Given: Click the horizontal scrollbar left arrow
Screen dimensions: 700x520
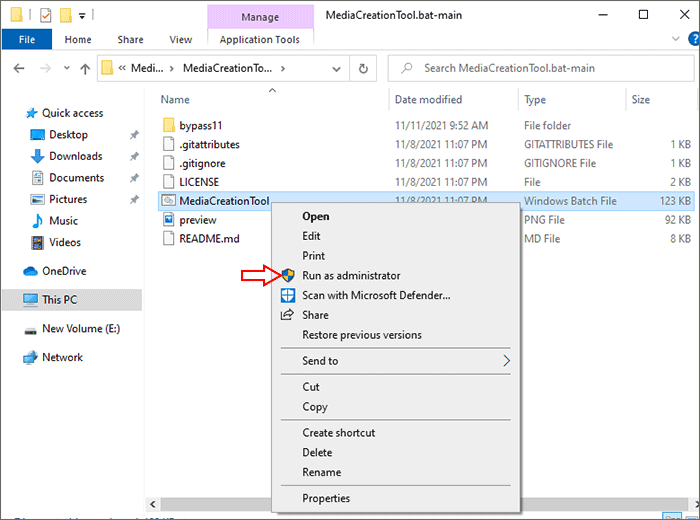Looking at the screenshot, I should click(x=153, y=504).
